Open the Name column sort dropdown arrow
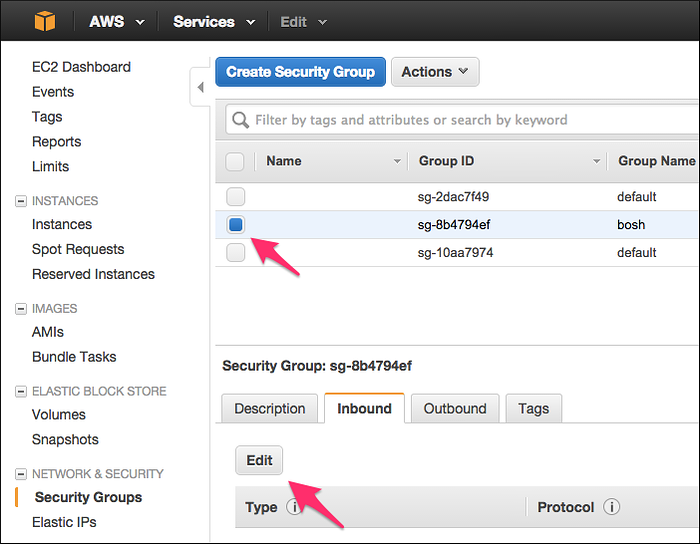 click(397, 161)
